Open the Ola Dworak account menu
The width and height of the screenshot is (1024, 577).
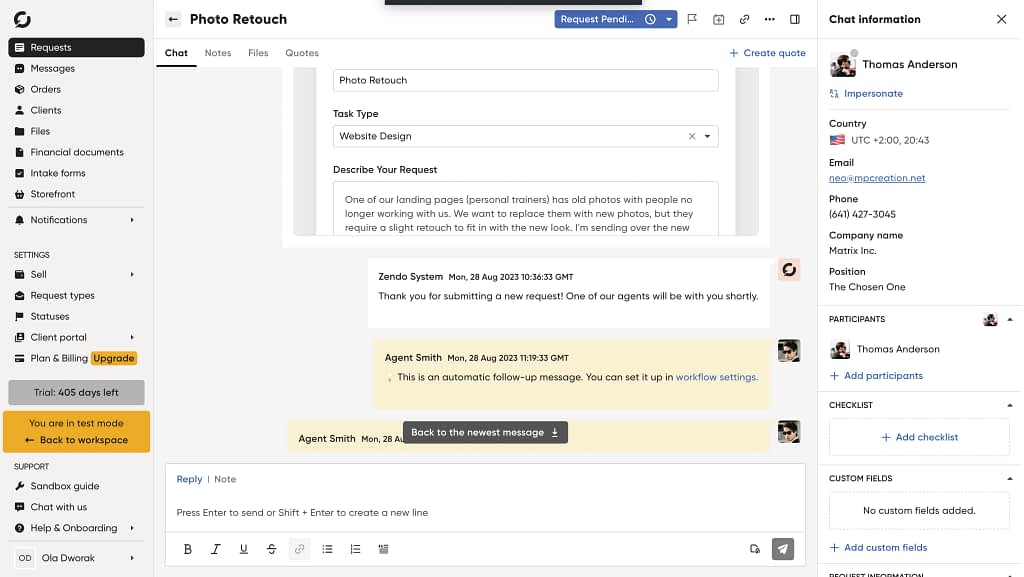pyautogui.click(x=76, y=557)
